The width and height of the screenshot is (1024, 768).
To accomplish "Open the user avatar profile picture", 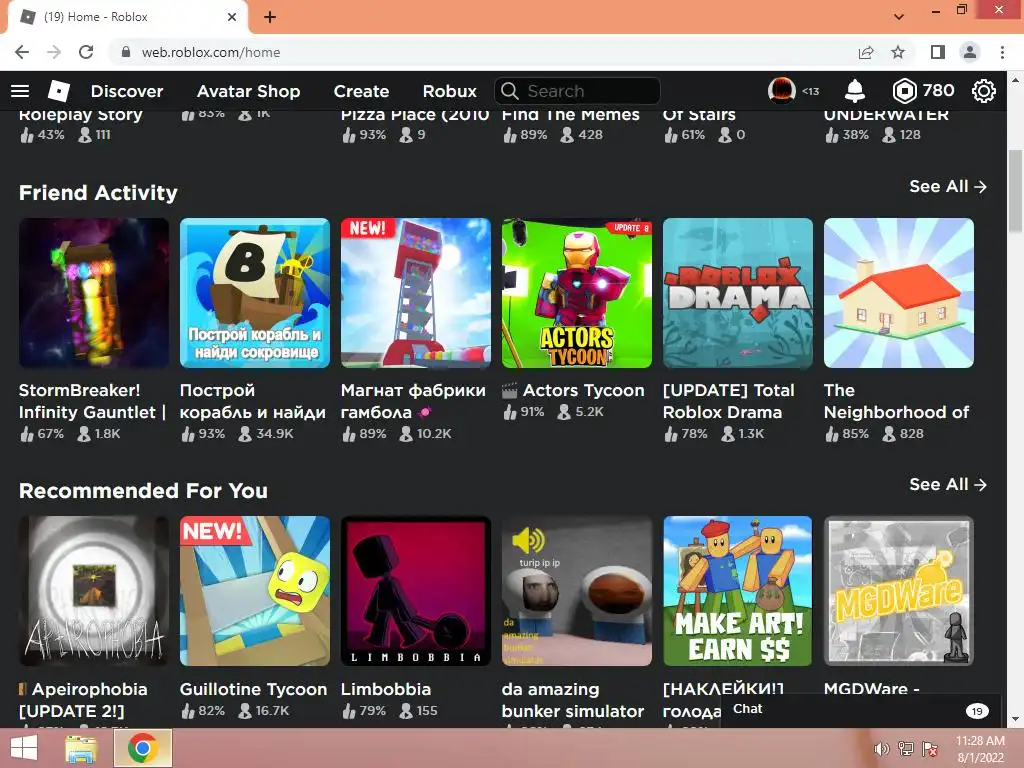I will pyautogui.click(x=781, y=91).
